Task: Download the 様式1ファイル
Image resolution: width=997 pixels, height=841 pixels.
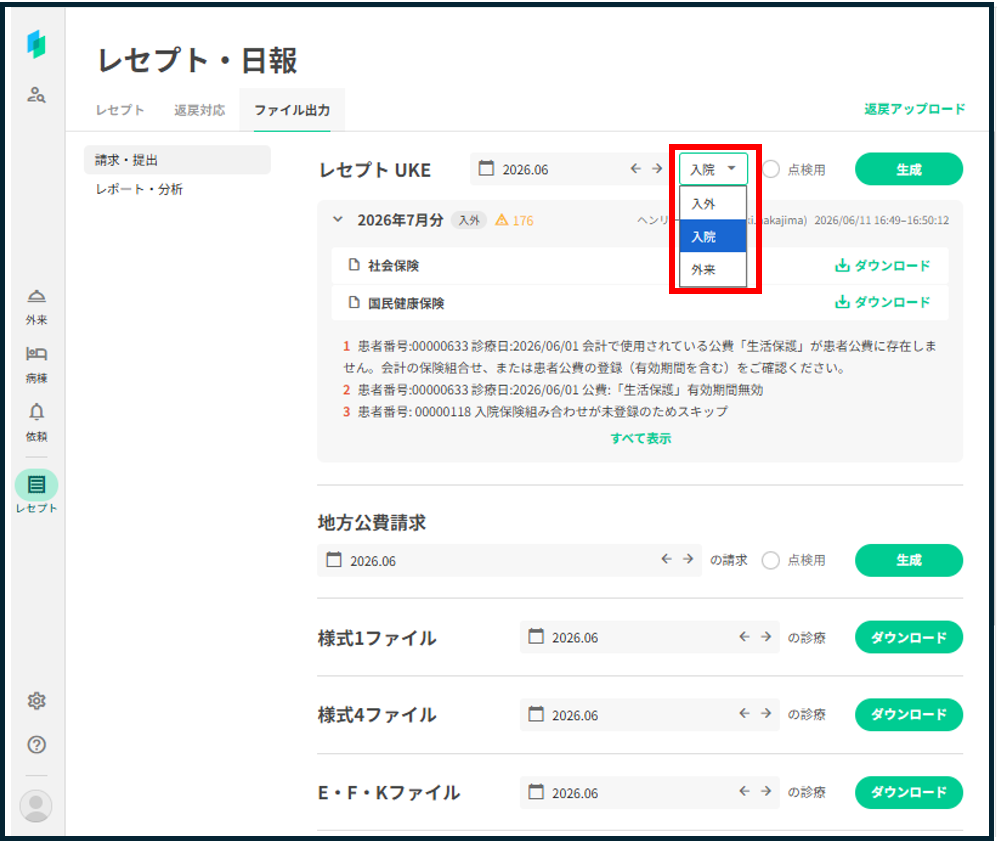Action: coord(909,637)
